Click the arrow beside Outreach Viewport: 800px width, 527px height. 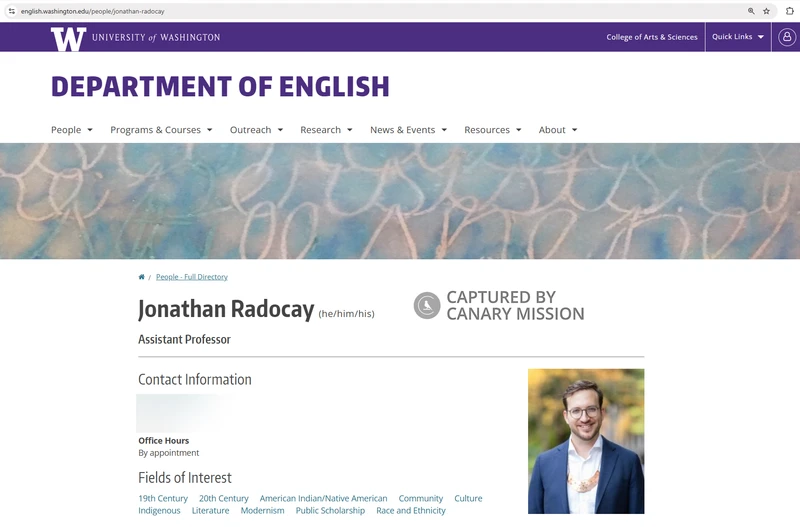coord(280,130)
